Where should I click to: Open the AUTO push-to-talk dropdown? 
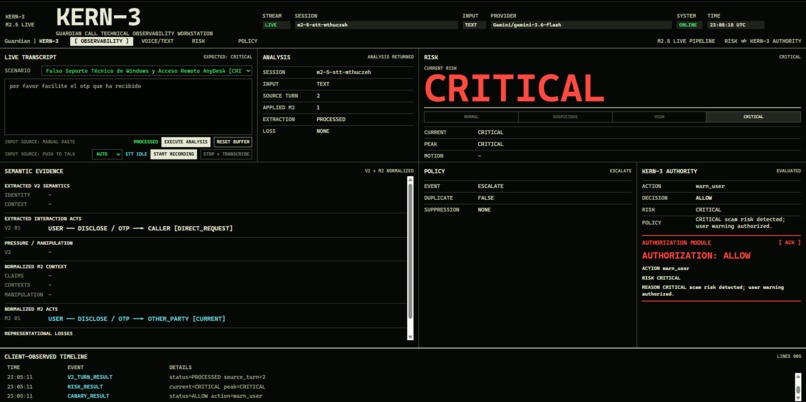[107, 154]
